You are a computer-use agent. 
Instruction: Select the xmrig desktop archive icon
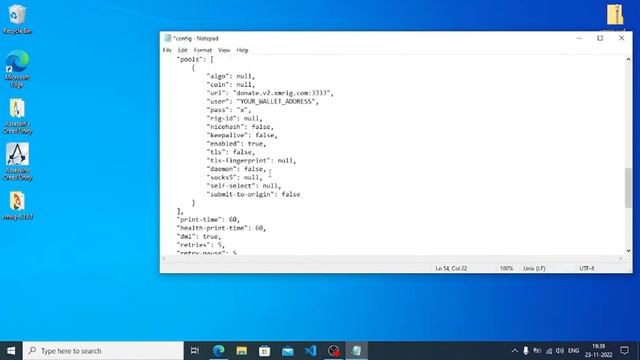[17, 206]
